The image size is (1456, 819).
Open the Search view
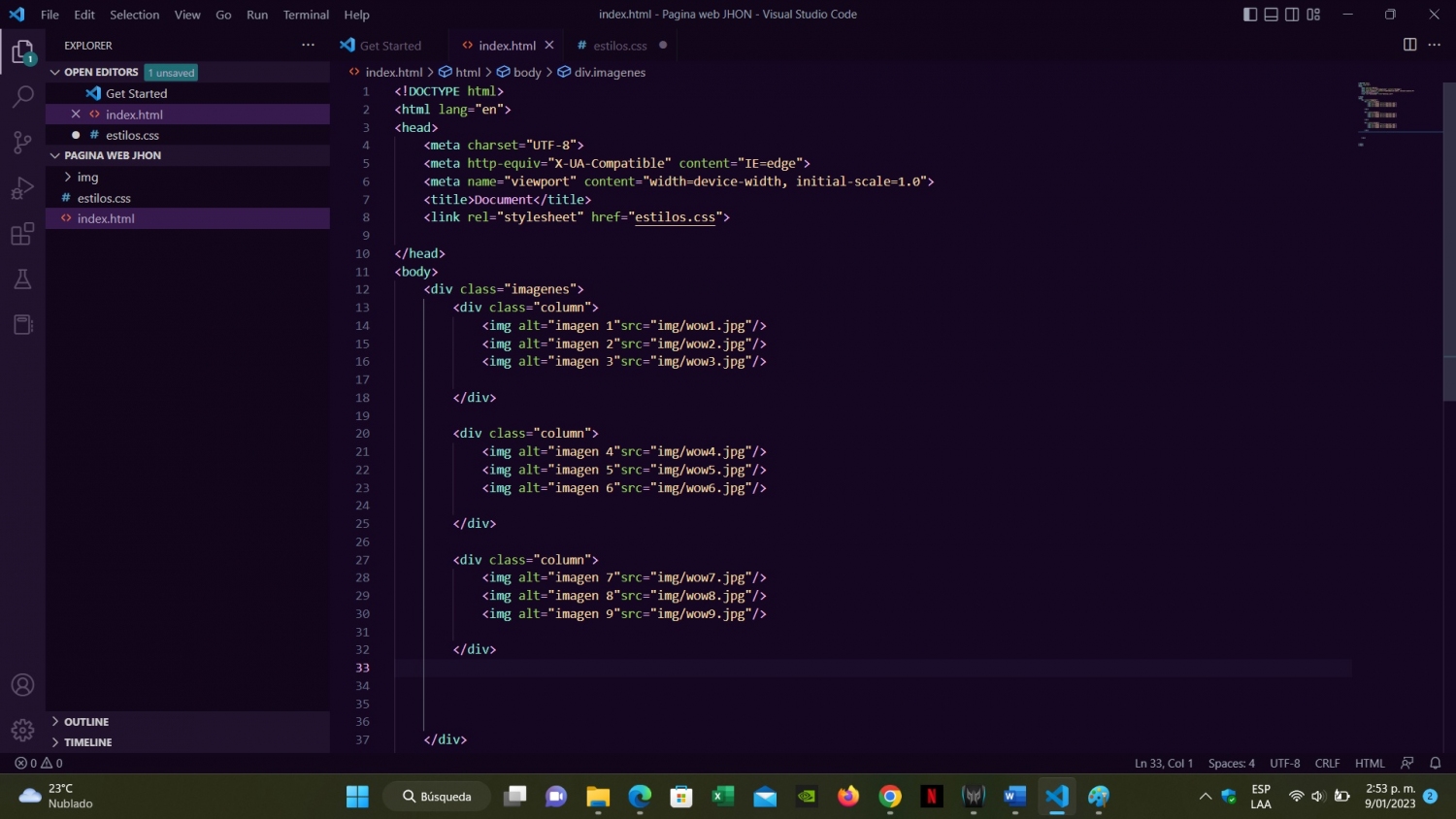[x=21, y=96]
